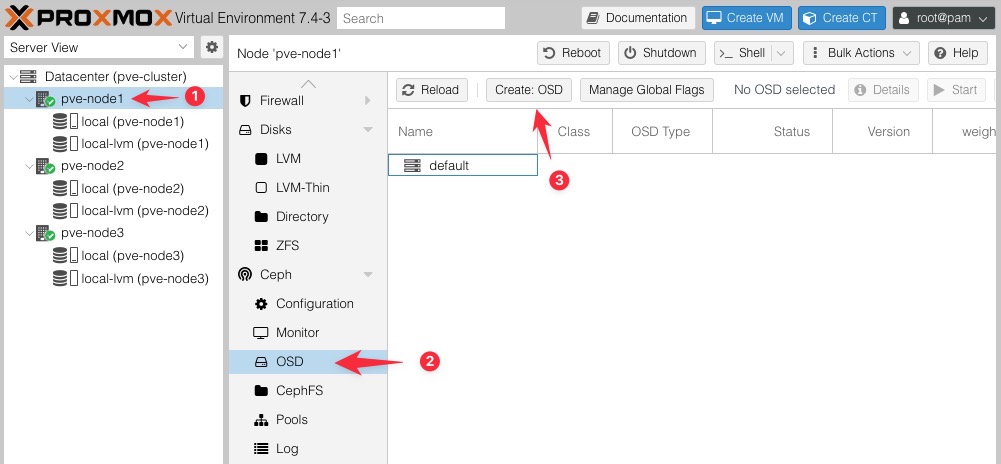This screenshot has height=464, width=1001.
Task: Collapse the pve-node3 tree branch
Action: coord(29,233)
